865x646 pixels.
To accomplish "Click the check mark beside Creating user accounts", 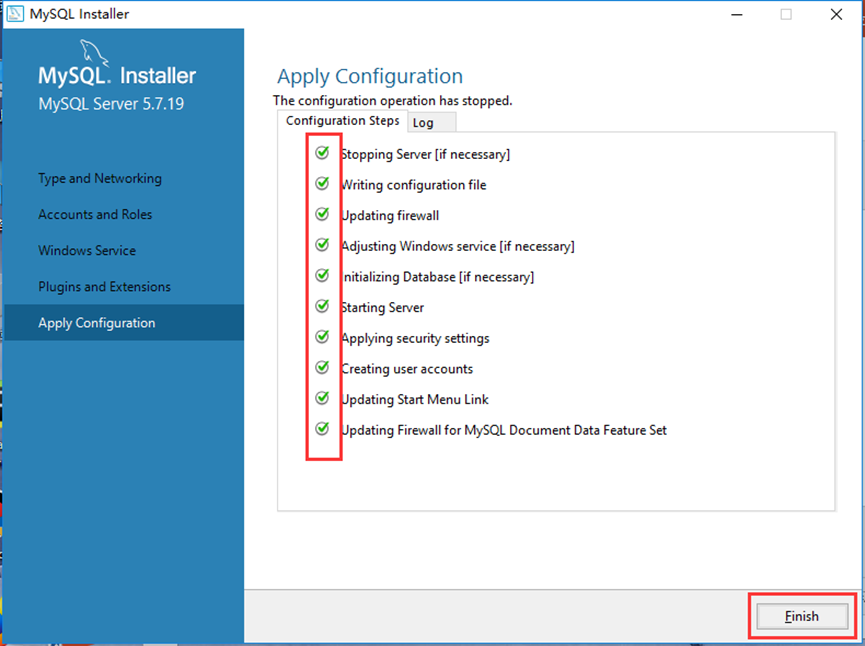I will [x=322, y=368].
